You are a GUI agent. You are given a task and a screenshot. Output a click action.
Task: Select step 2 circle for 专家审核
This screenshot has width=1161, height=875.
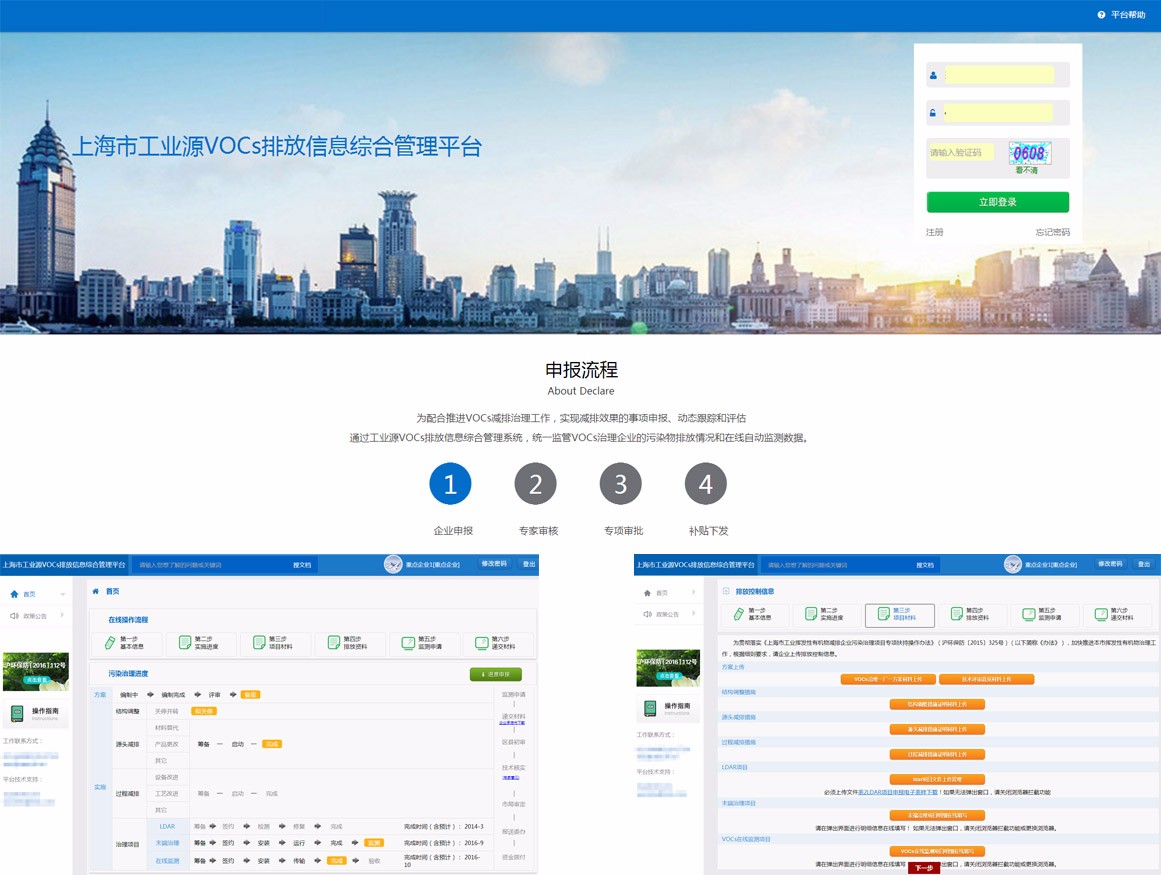click(x=535, y=485)
